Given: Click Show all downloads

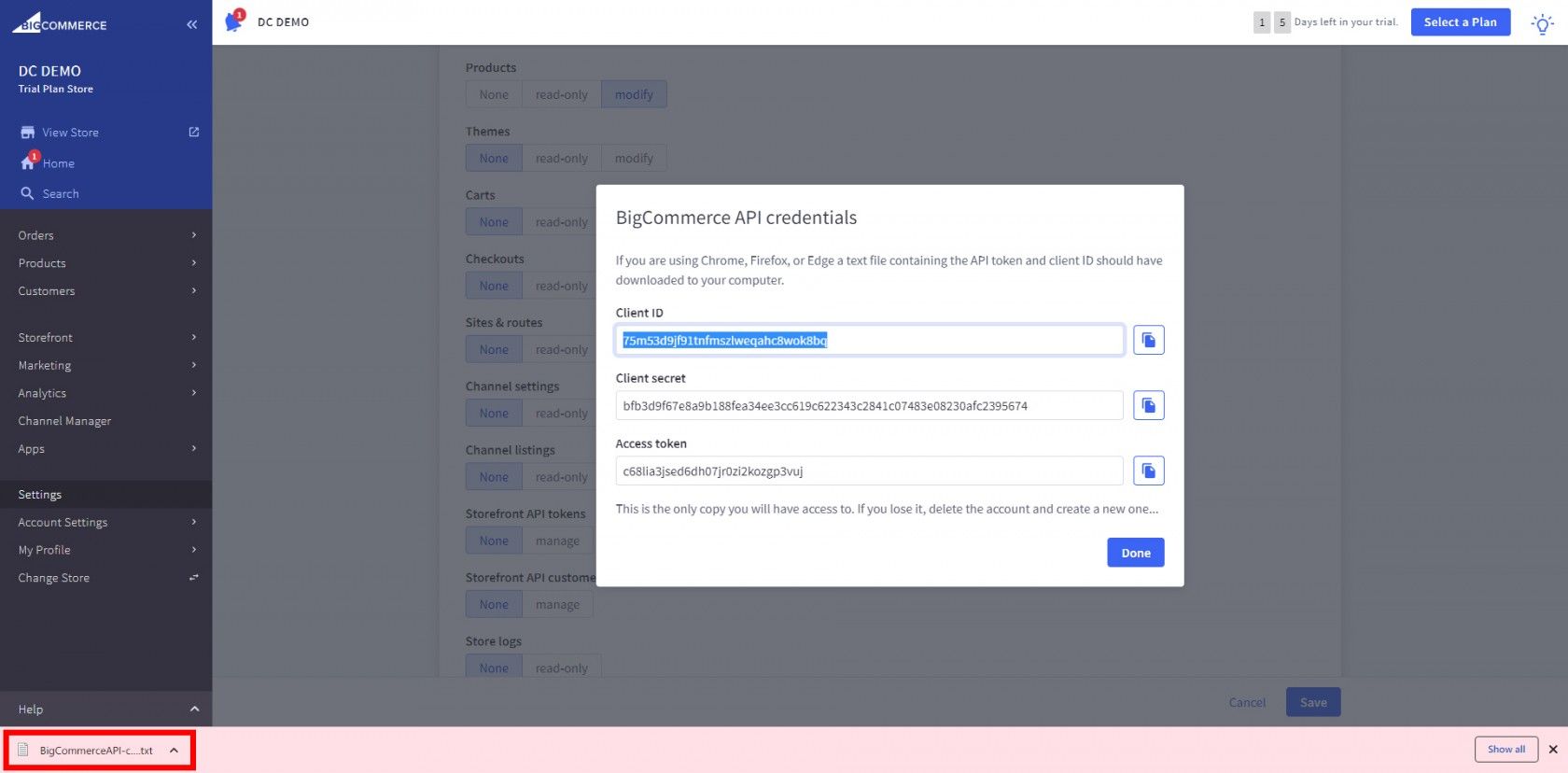Looking at the screenshot, I should pyautogui.click(x=1506, y=750).
